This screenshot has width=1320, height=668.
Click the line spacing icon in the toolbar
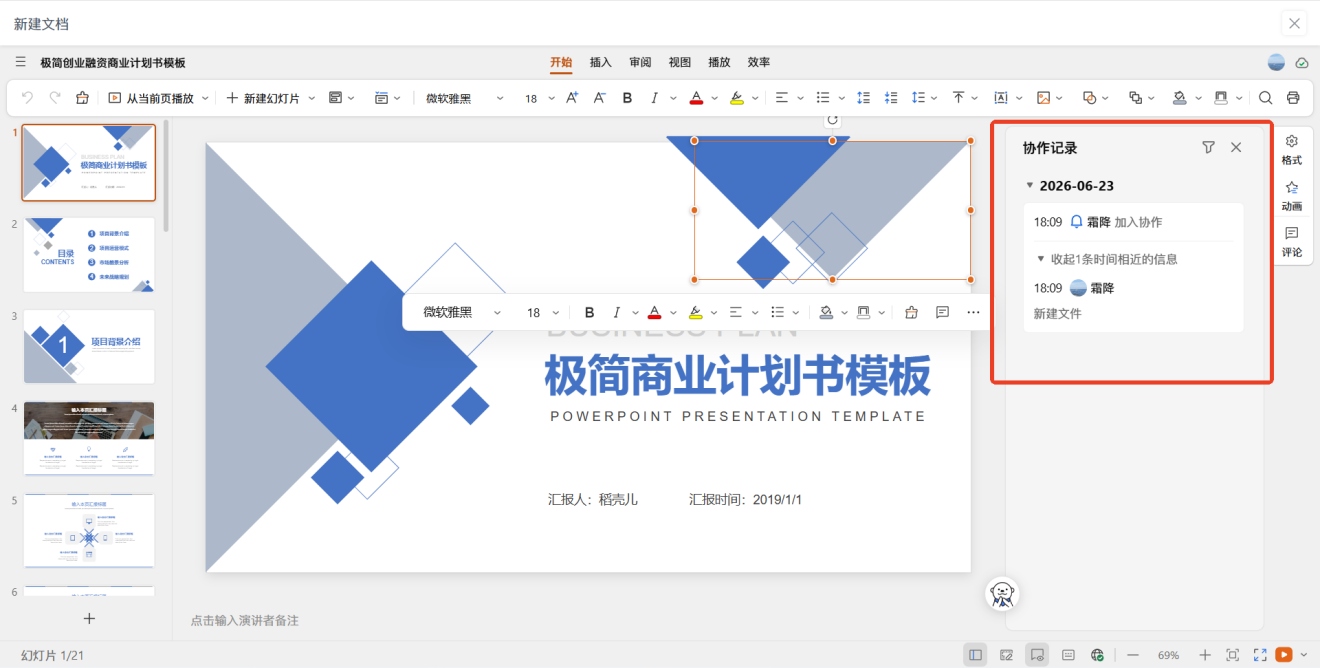tap(918, 98)
